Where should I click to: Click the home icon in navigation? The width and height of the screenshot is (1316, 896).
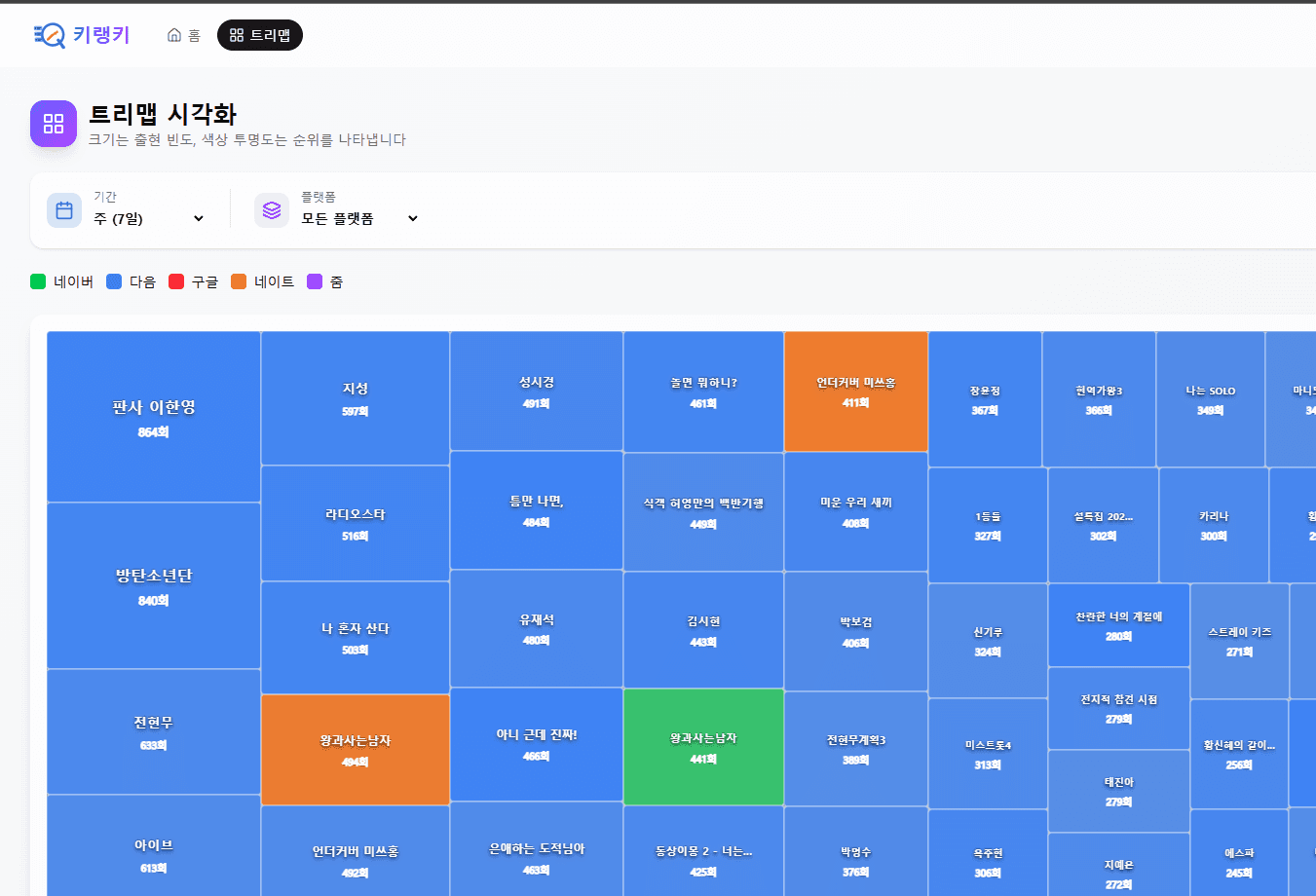pos(174,35)
